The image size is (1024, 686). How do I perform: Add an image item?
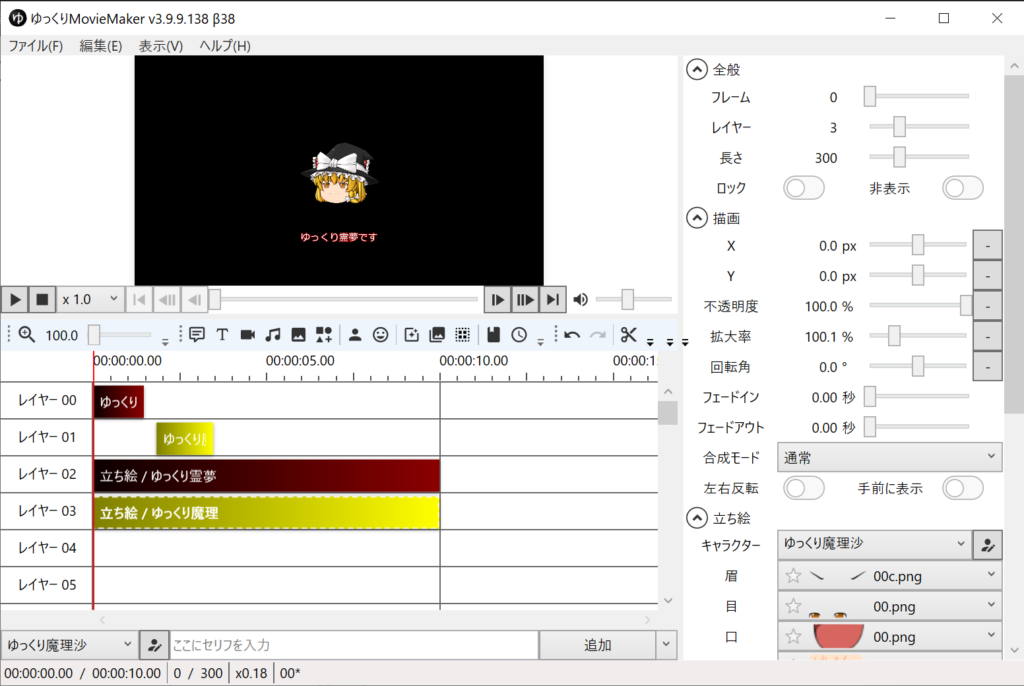298,335
